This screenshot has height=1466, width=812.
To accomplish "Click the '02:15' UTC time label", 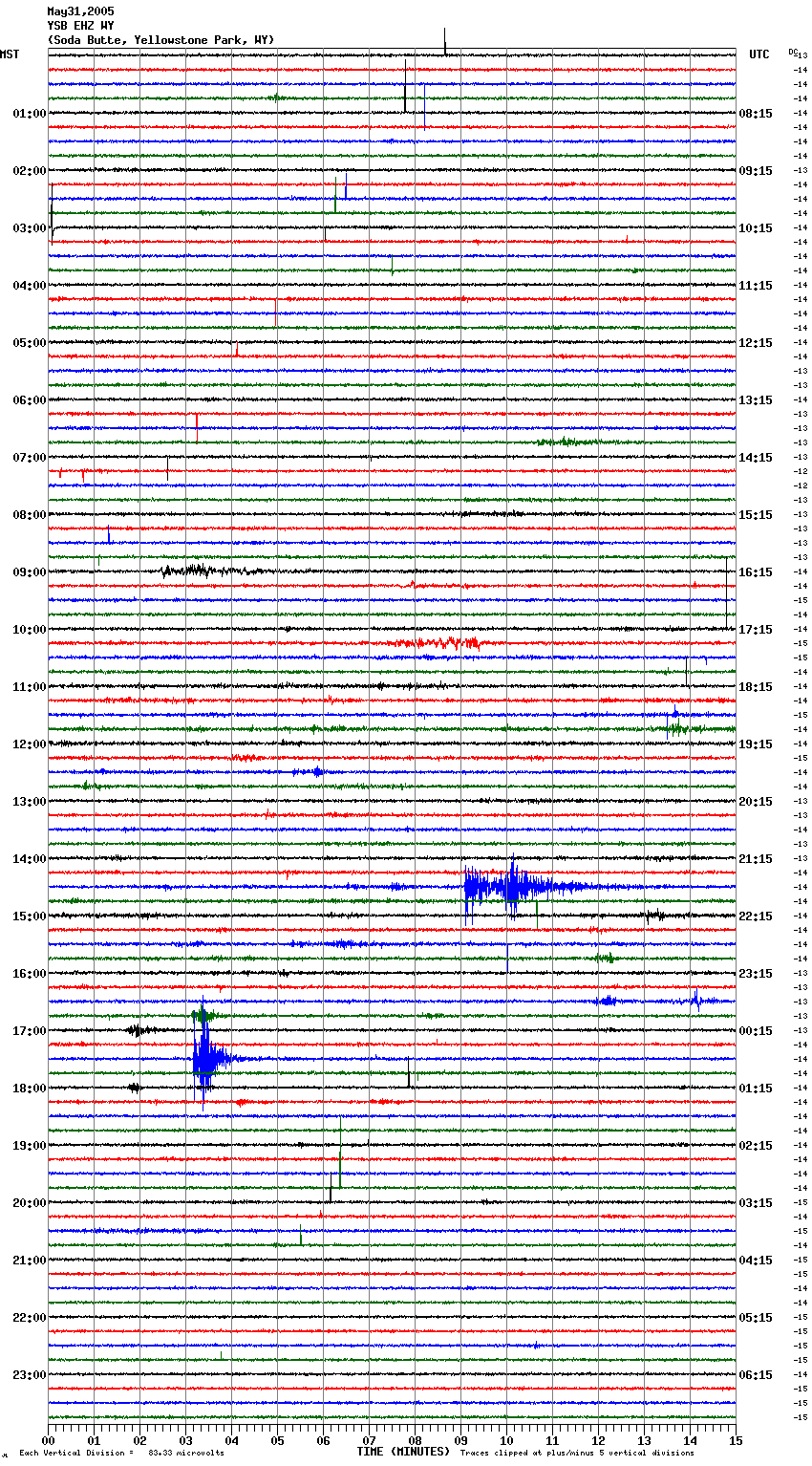I will click(x=756, y=1146).
